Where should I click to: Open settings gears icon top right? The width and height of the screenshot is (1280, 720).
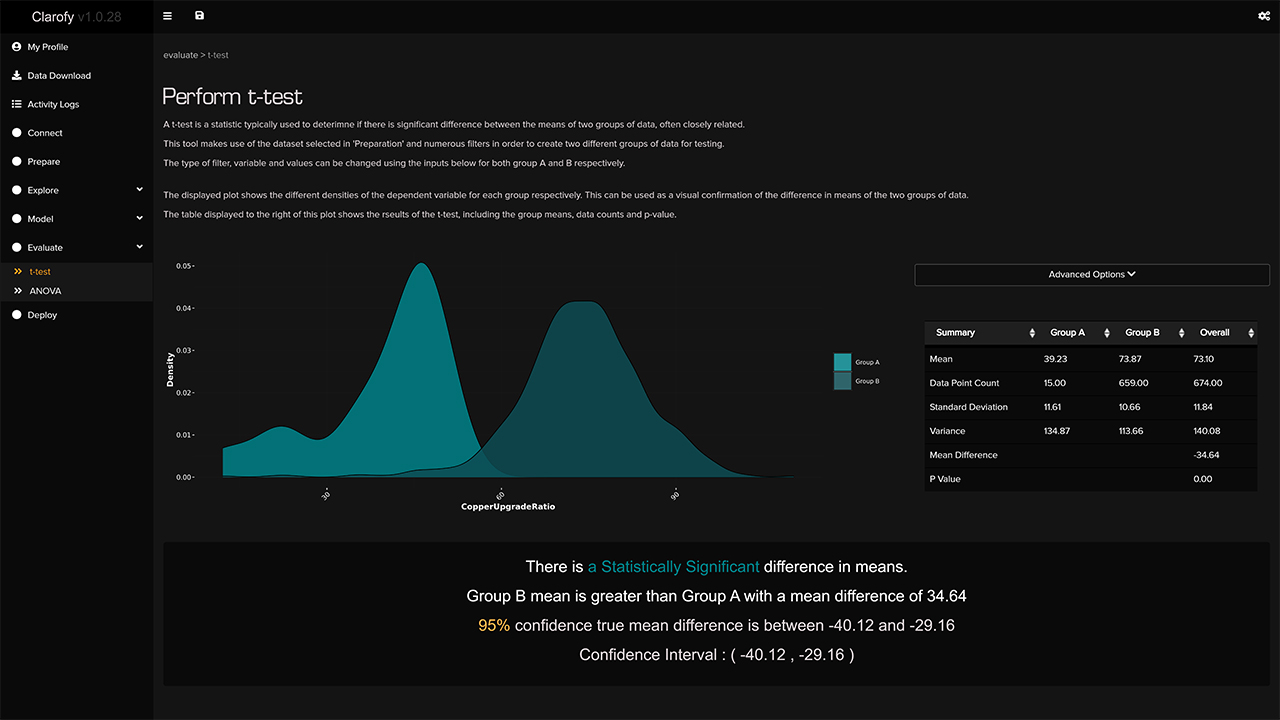pyautogui.click(x=1264, y=16)
